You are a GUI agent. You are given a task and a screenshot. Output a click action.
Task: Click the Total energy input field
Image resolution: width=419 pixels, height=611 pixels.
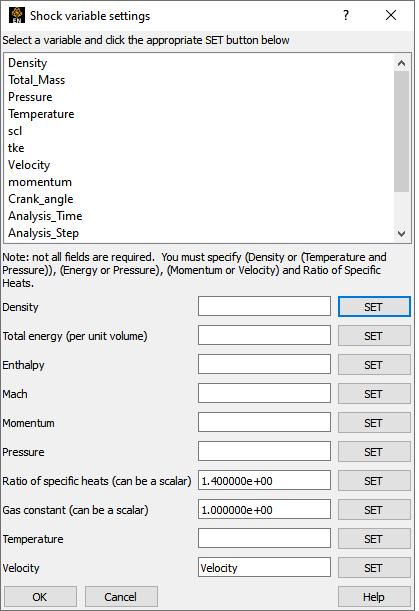264,336
